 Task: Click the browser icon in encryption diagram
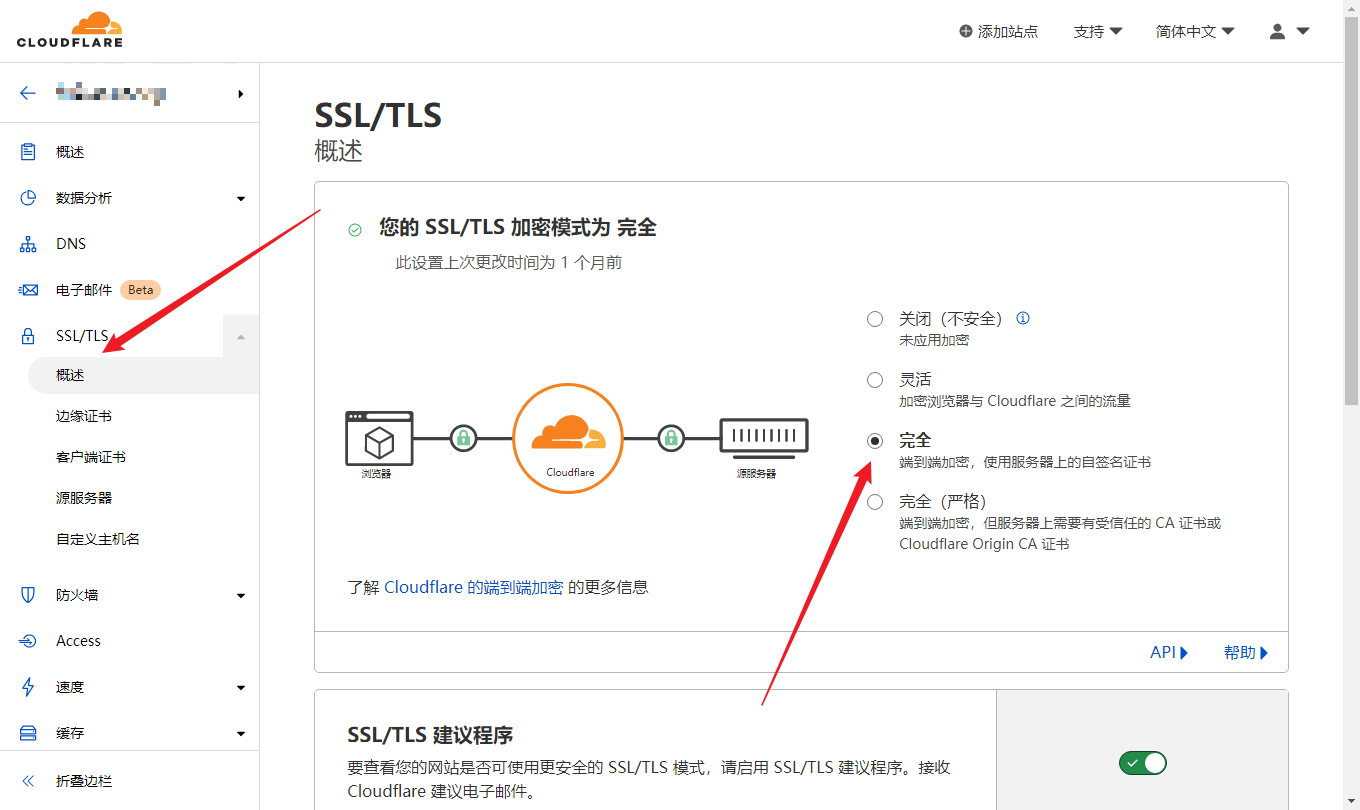click(379, 438)
